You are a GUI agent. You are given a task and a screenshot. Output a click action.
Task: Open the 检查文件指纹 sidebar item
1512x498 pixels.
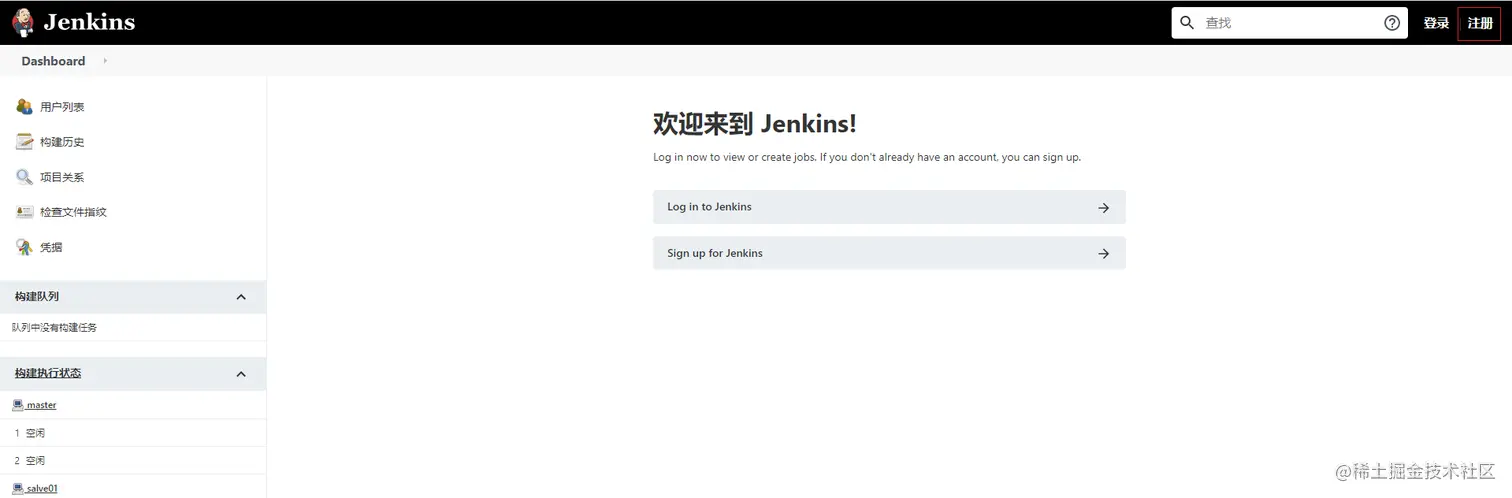coord(73,212)
